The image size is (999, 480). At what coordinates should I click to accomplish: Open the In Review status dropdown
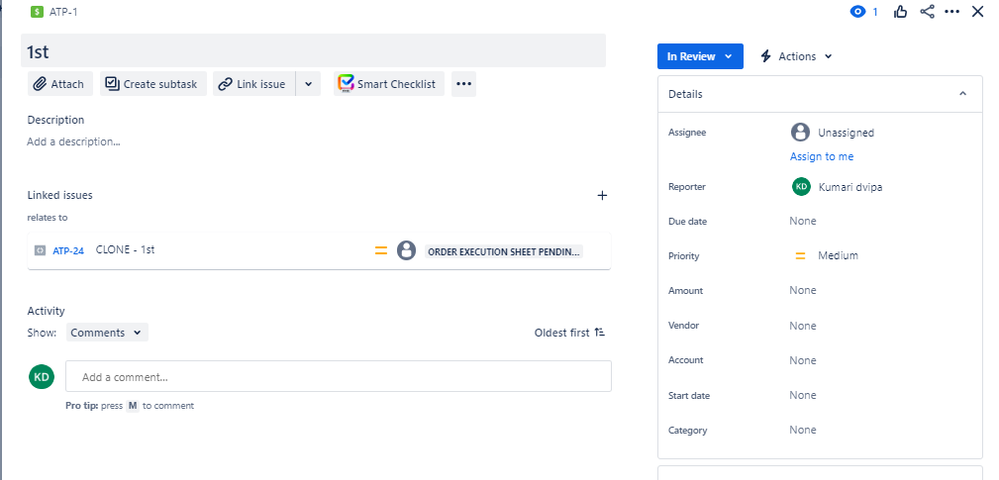(700, 56)
